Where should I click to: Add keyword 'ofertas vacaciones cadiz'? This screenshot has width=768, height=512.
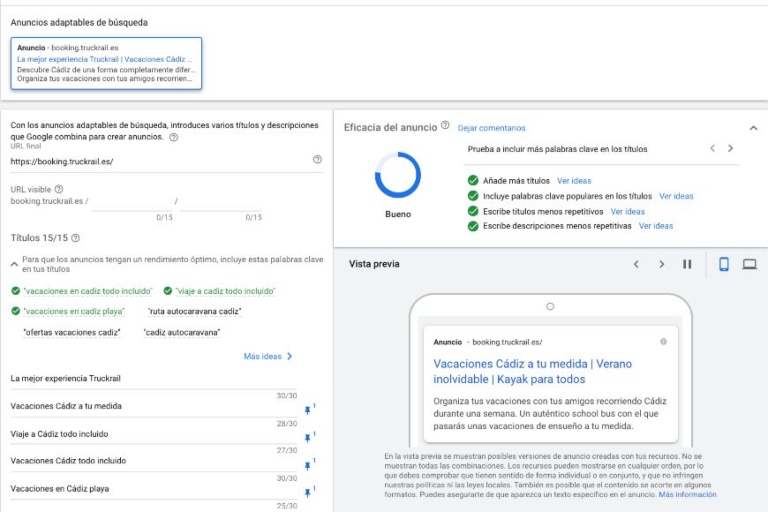(x=72, y=332)
